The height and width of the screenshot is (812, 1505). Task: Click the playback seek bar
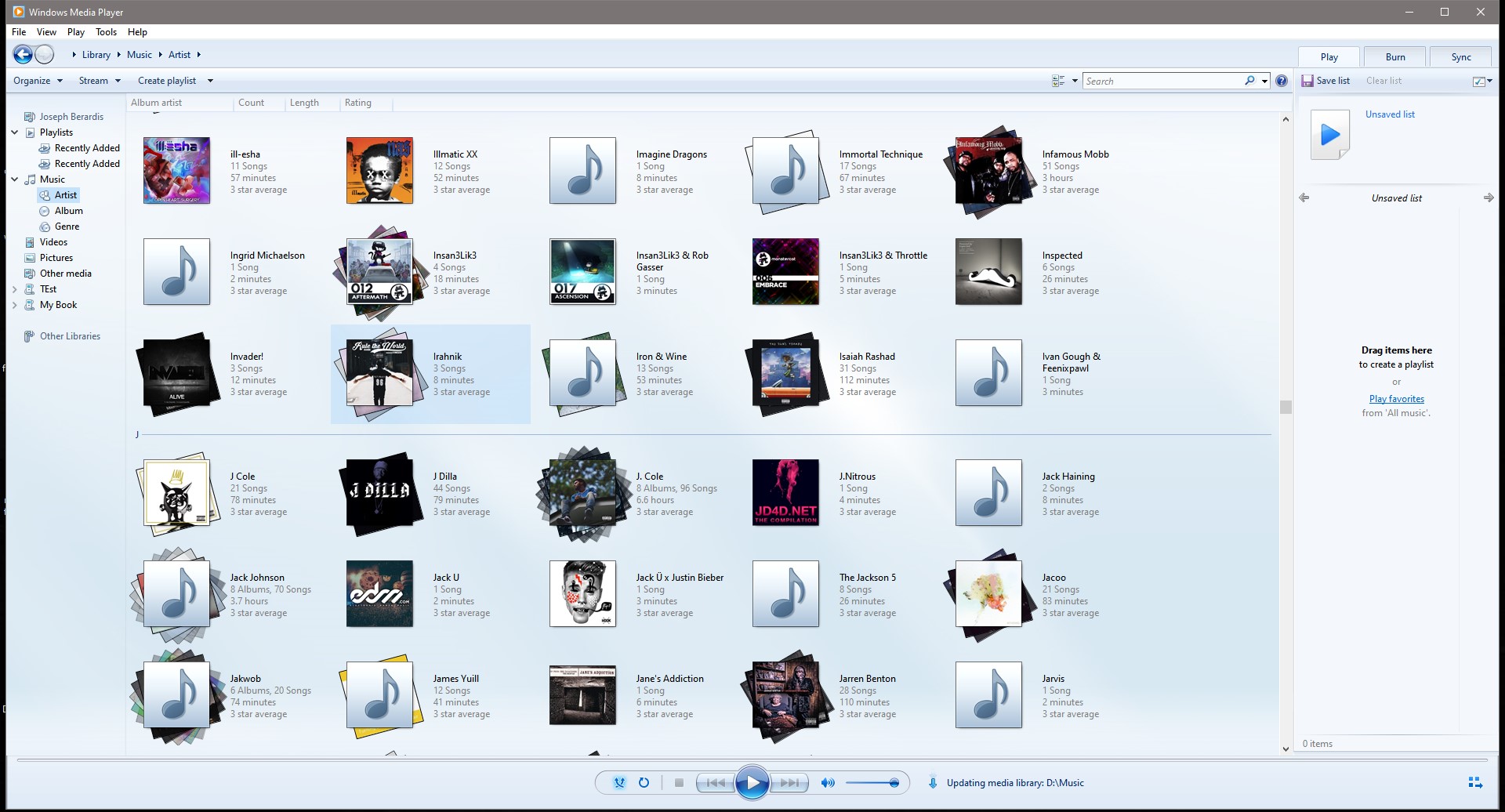pos(752,760)
